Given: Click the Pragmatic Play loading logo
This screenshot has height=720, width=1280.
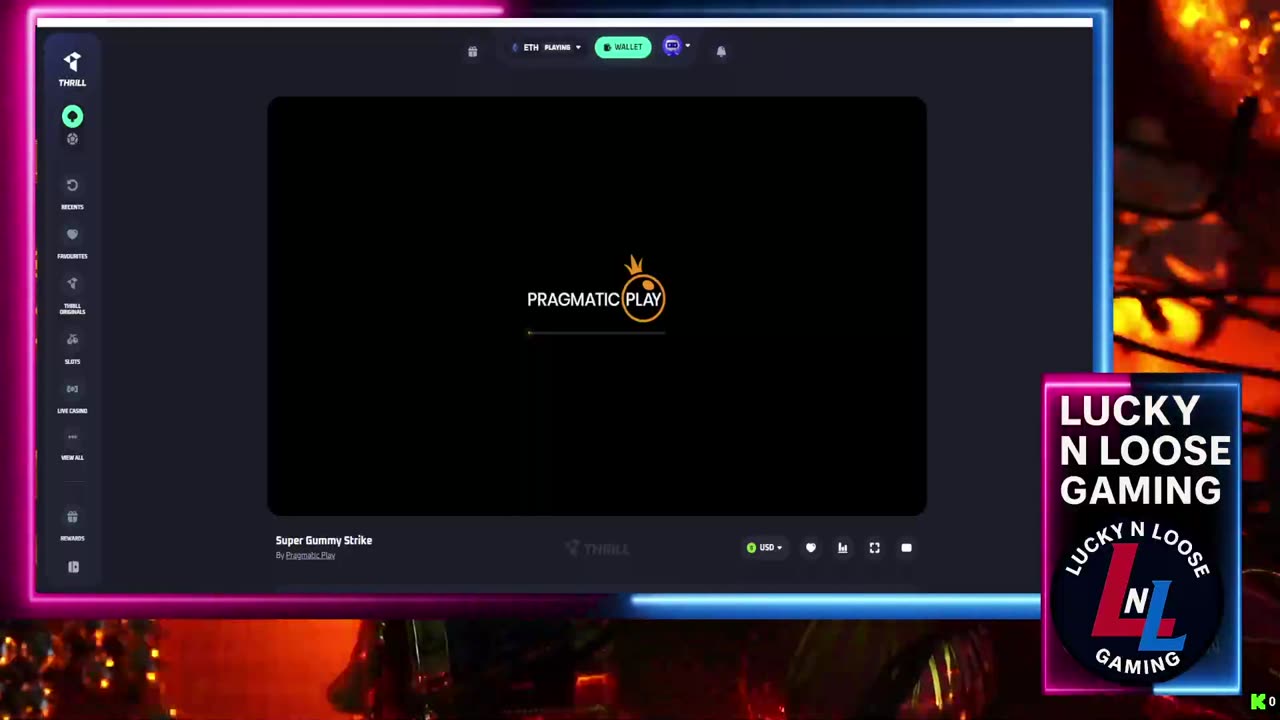Looking at the screenshot, I should coord(596,291).
